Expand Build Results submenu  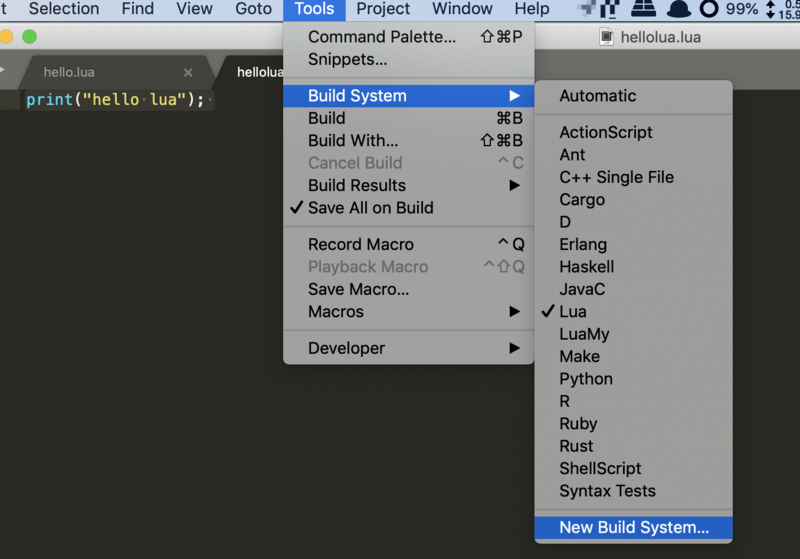[409, 186]
